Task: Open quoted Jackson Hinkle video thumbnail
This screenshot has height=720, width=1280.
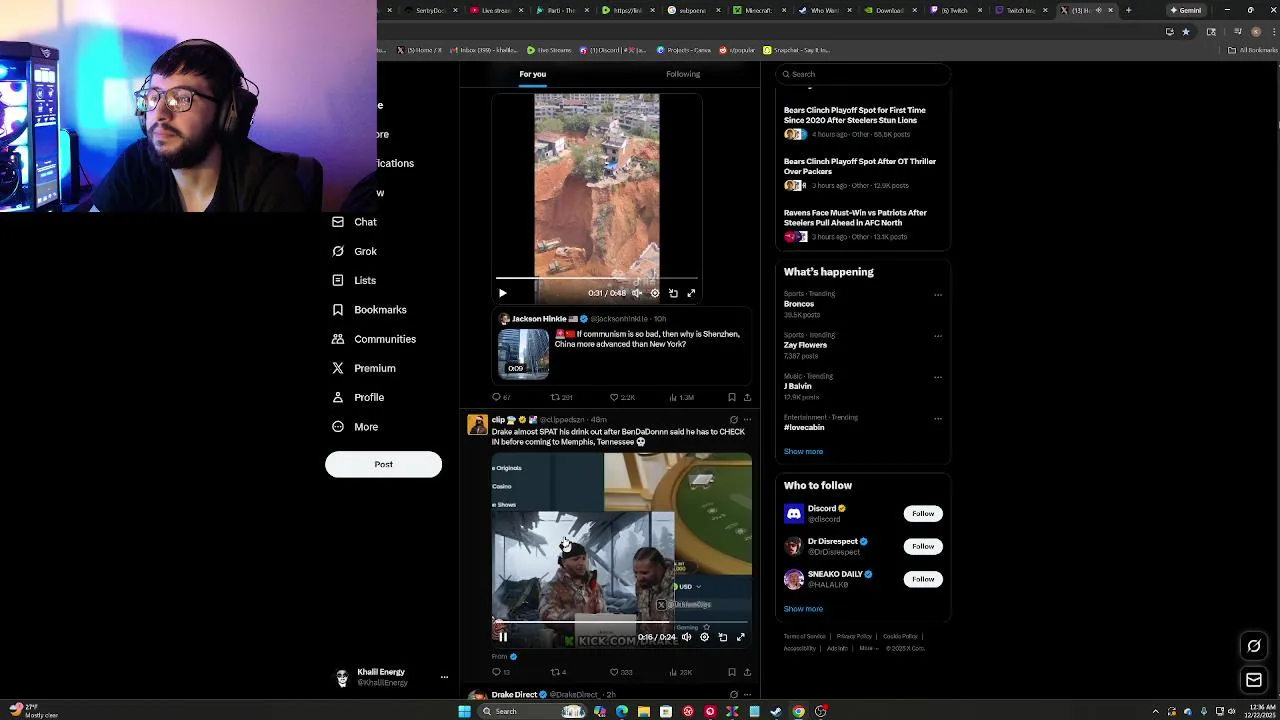Action: click(523, 353)
